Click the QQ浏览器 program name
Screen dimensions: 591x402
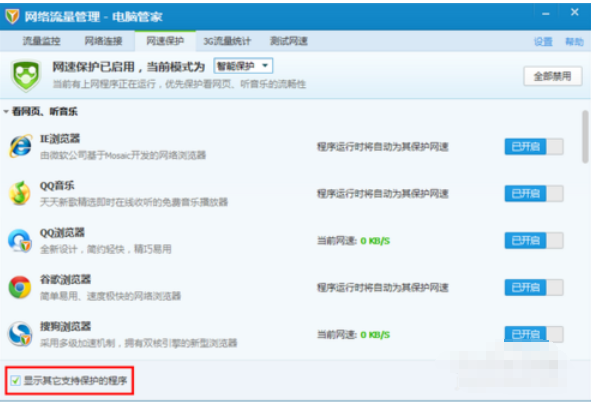pos(62,232)
